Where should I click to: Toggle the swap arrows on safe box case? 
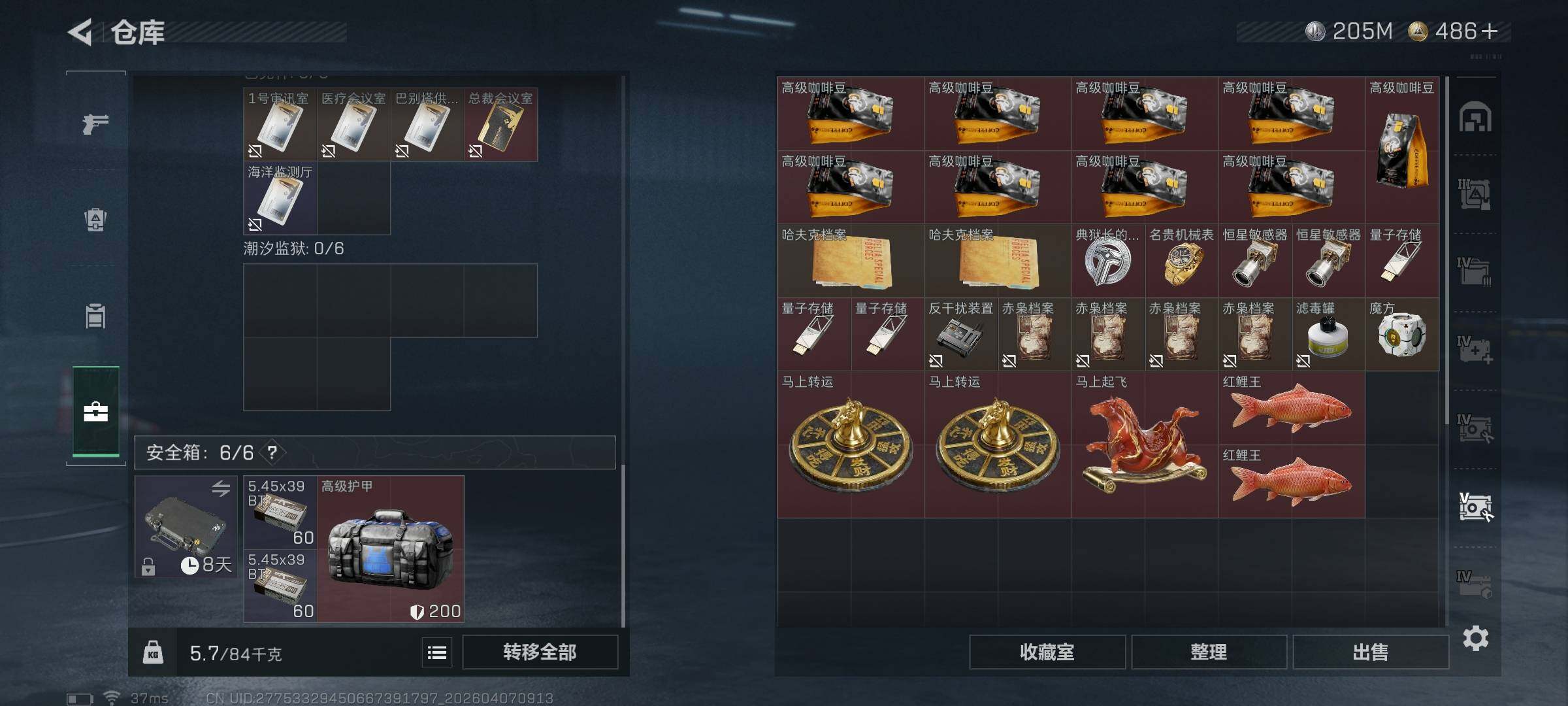[x=221, y=488]
